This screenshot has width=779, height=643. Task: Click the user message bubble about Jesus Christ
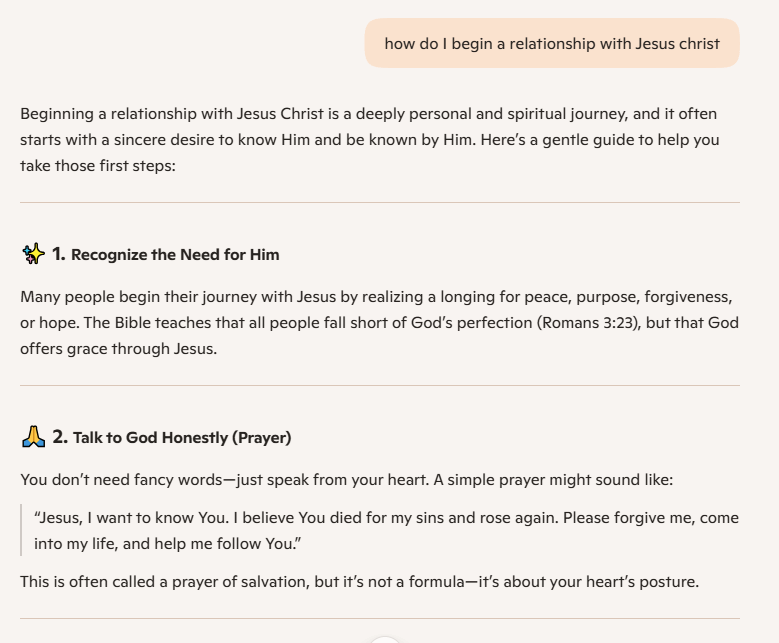552,43
